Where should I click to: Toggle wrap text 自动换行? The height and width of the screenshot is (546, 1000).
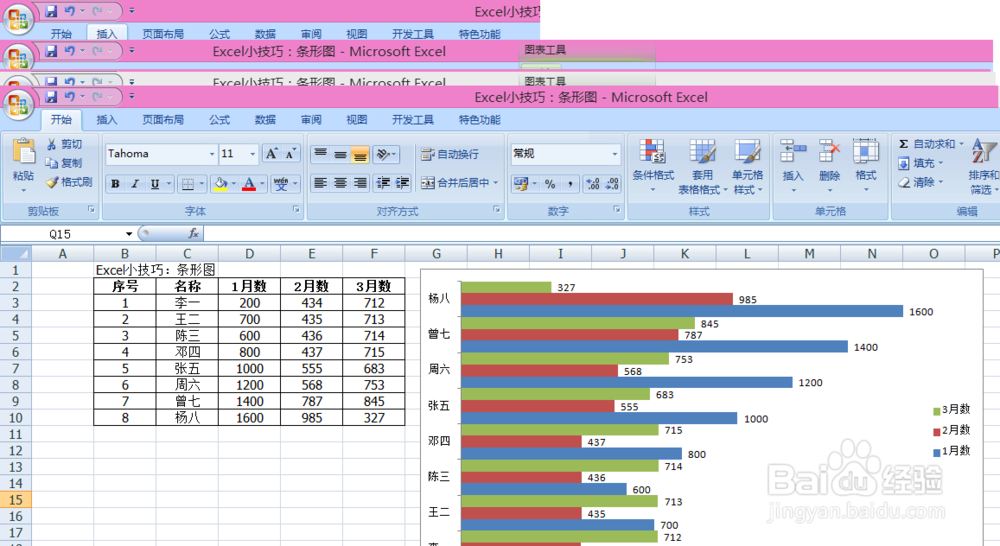pos(450,154)
